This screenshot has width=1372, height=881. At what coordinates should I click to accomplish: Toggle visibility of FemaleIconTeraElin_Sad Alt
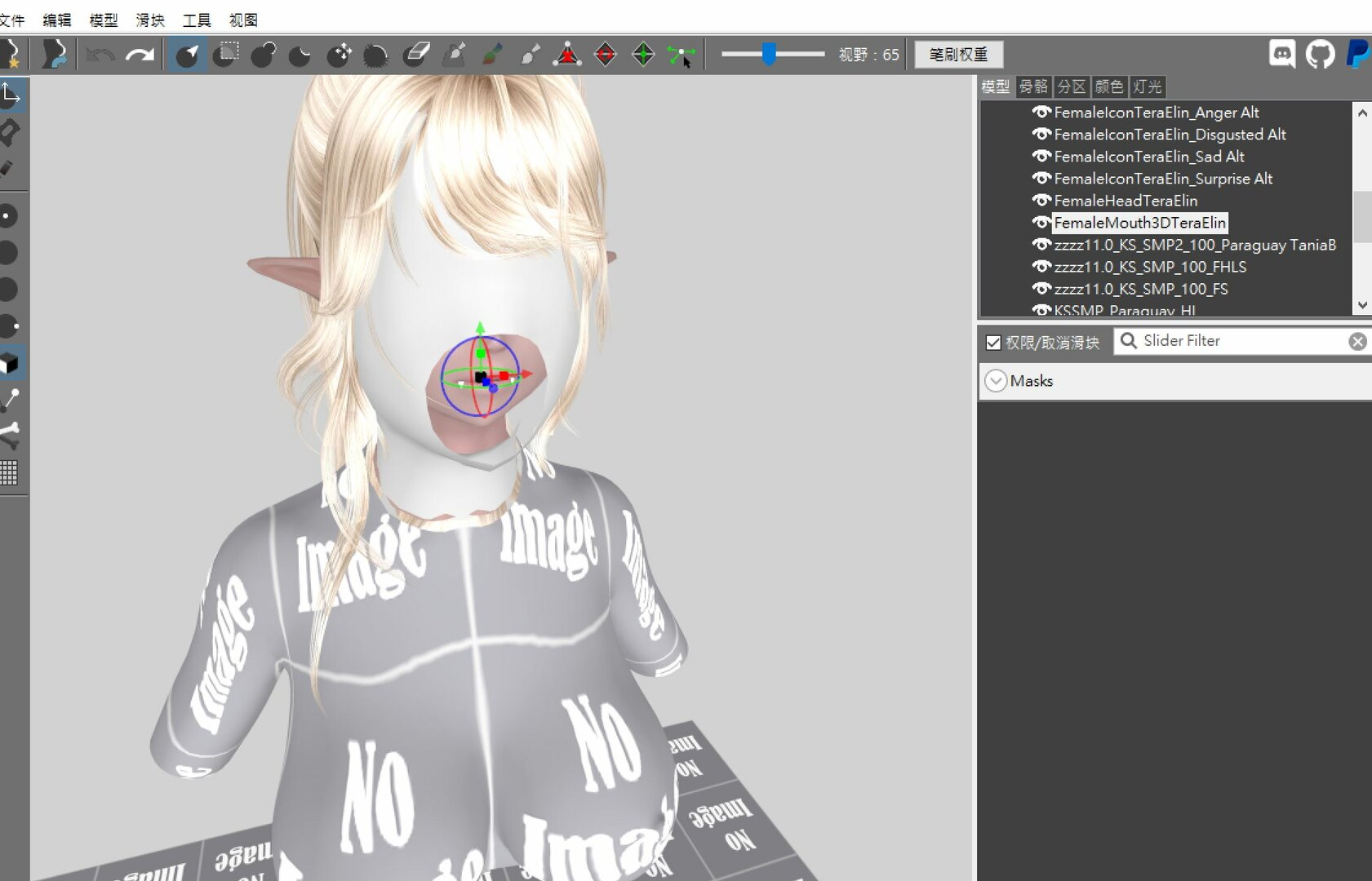click(1041, 156)
